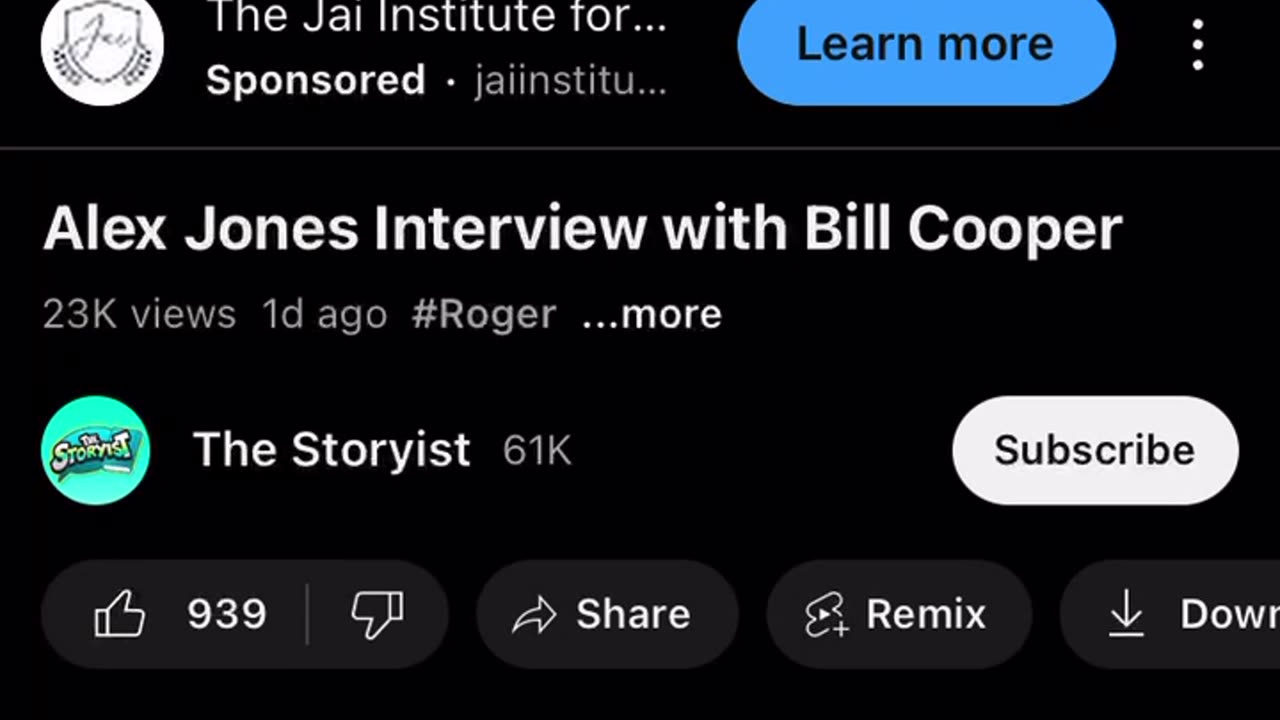Subscribe to The Storyist channel
This screenshot has height=720, width=1280.
1095,450
